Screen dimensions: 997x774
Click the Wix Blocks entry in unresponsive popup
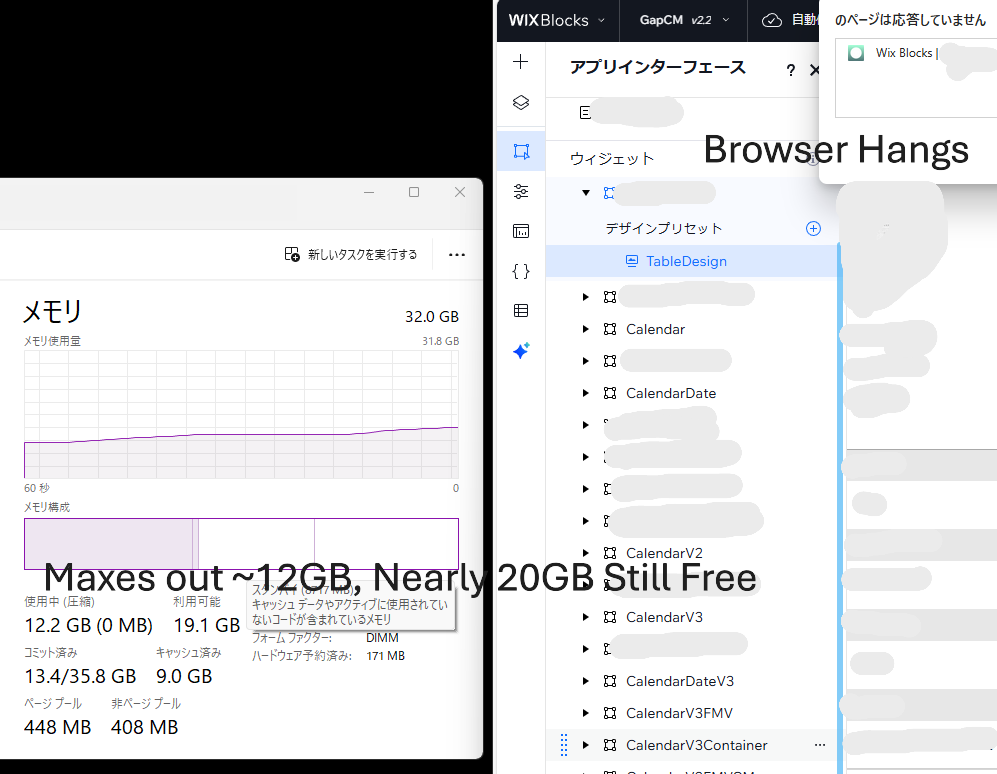tap(916, 53)
